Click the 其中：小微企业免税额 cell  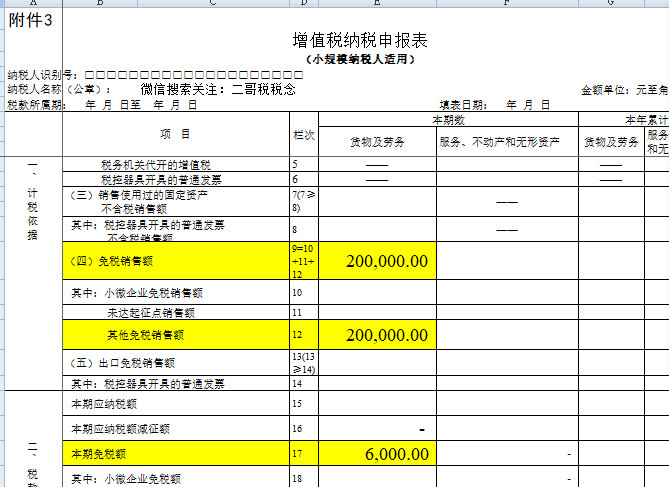(x=176, y=477)
